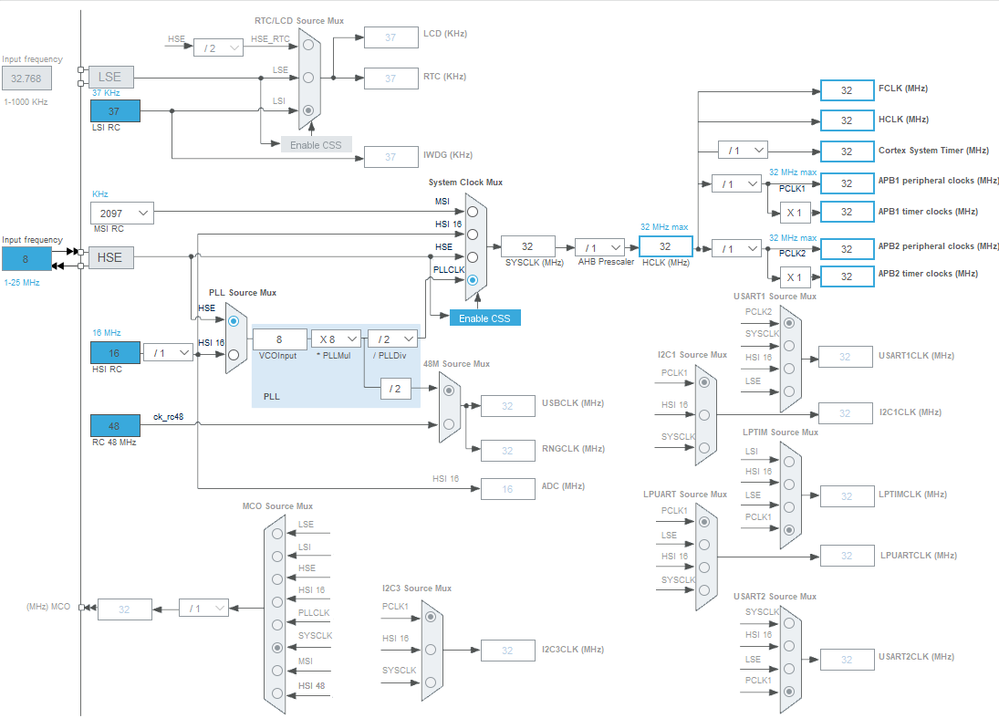Expand the AHB Prescaler dropdown
Screen dimensions: 999x719
point(600,247)
